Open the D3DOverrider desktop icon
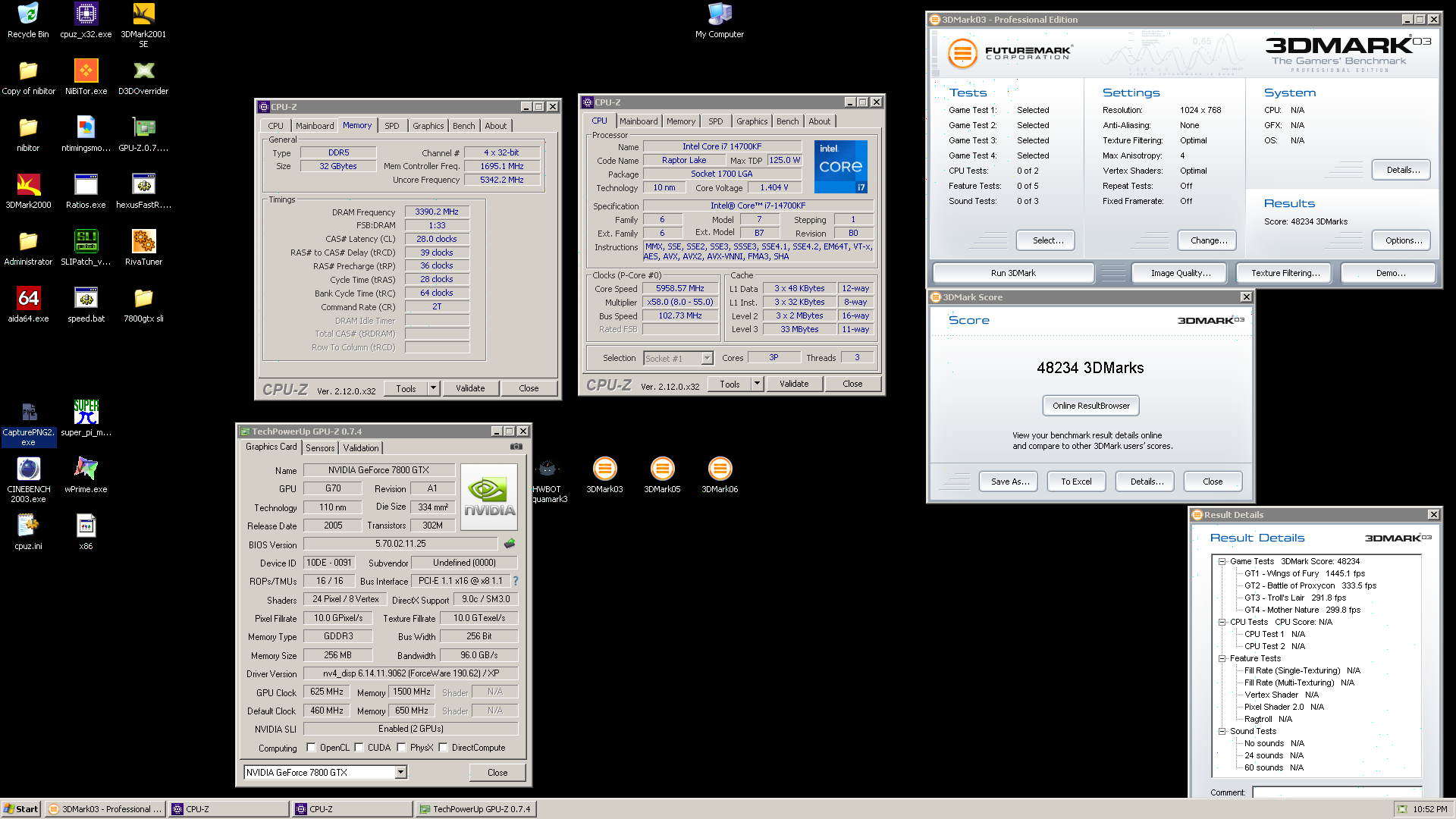This screenshot has width=1456, height=819. [x=143, y=77]
